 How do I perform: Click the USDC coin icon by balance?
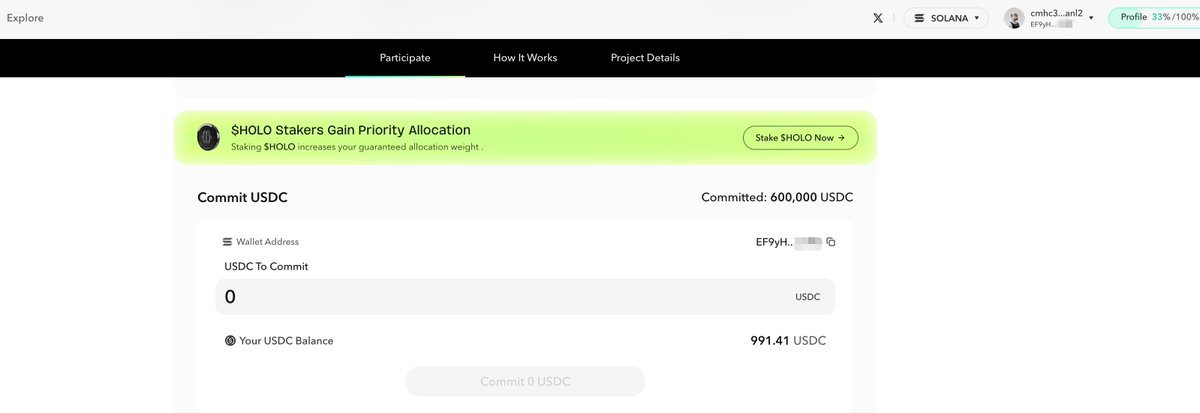tap(230, 341)
